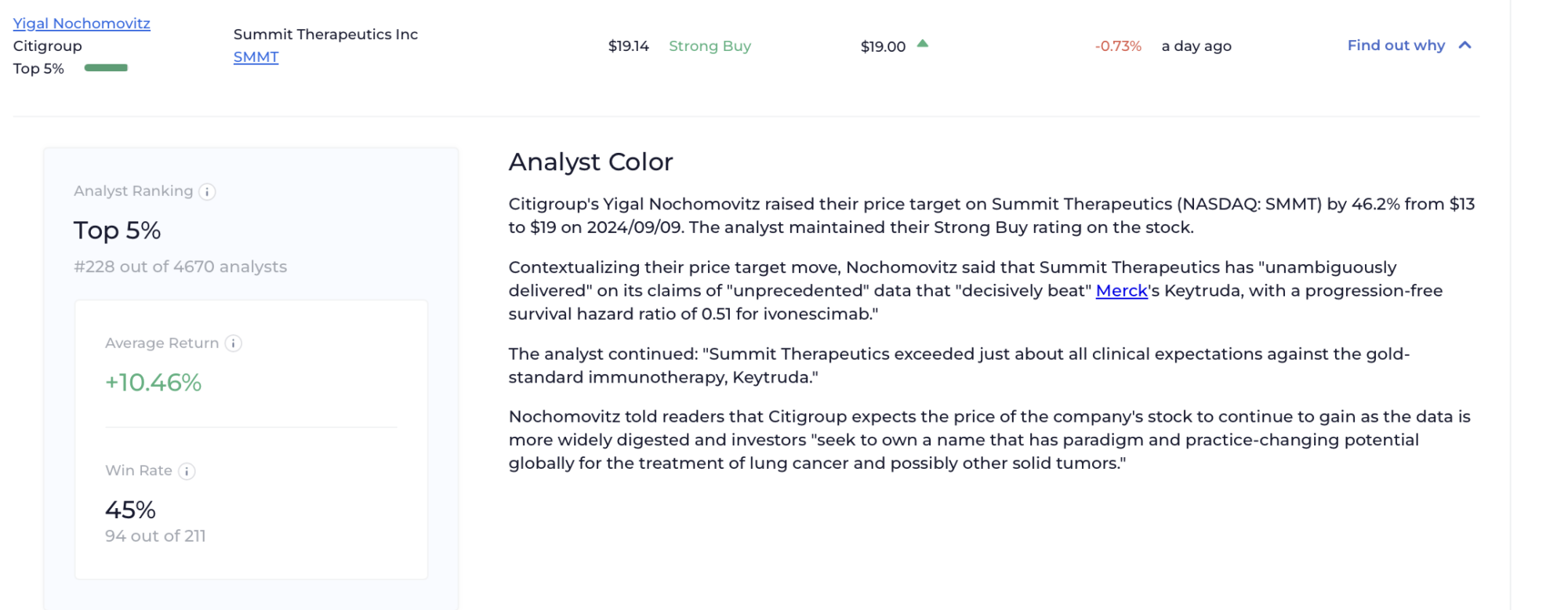
Task: Click the green price target up arrow
Action: coord(923,44)
